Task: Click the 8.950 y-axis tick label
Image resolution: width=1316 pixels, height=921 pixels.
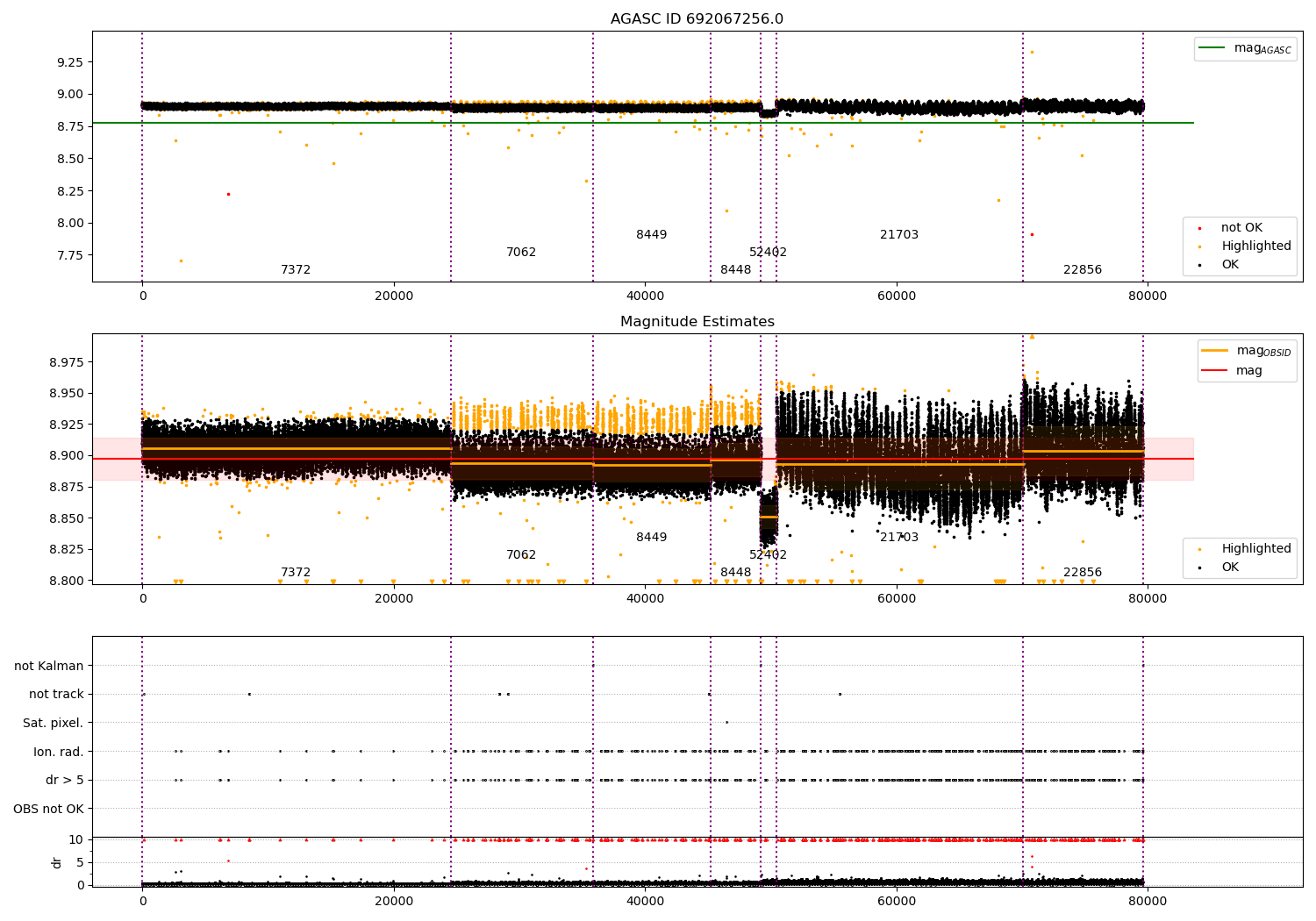Action: point(67,393)
